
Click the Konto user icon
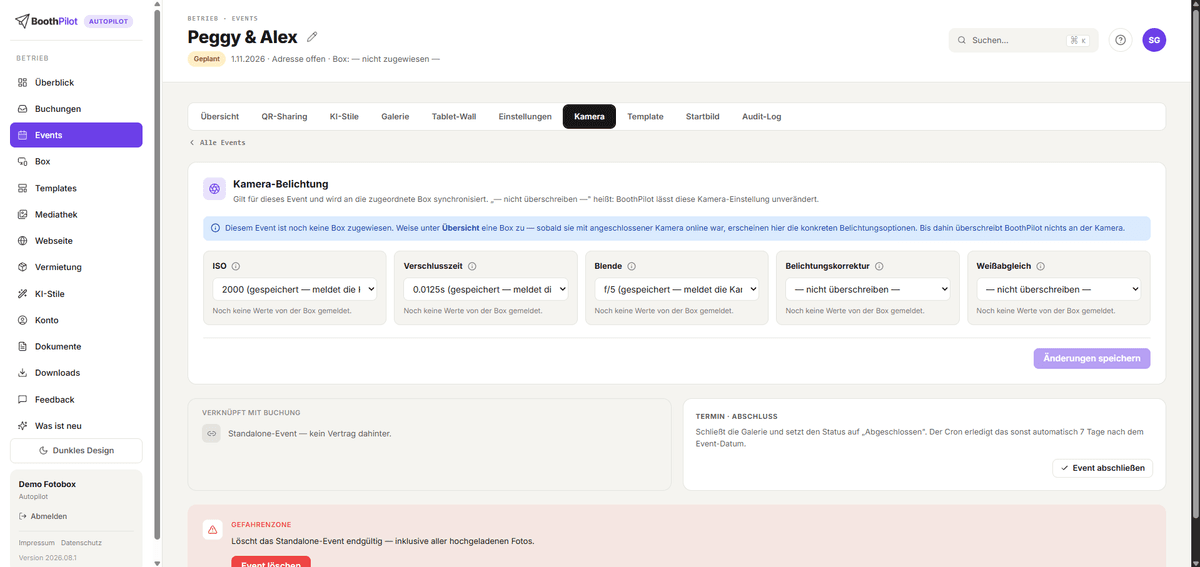click(x=23, y=320)
